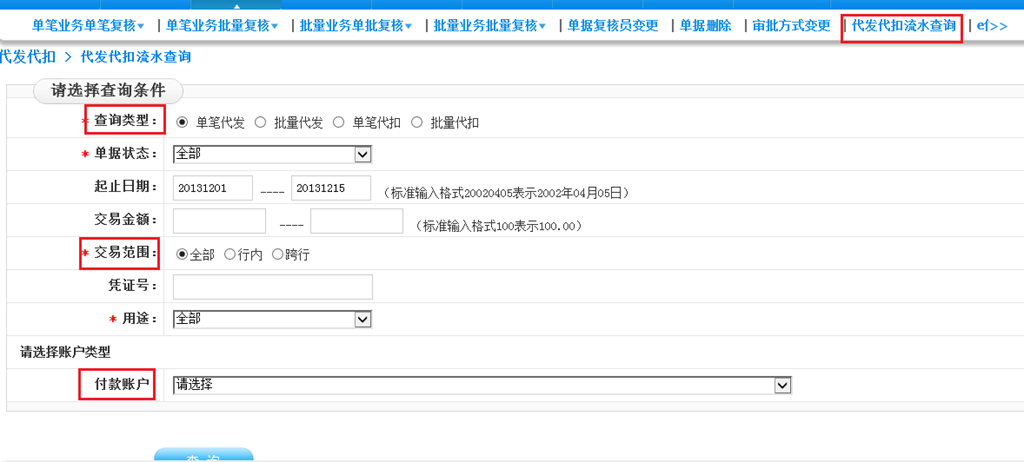This screenshot has height=462, width=1024.
Task: Select the 批量代扣 radio button
Action: [417, 123]
